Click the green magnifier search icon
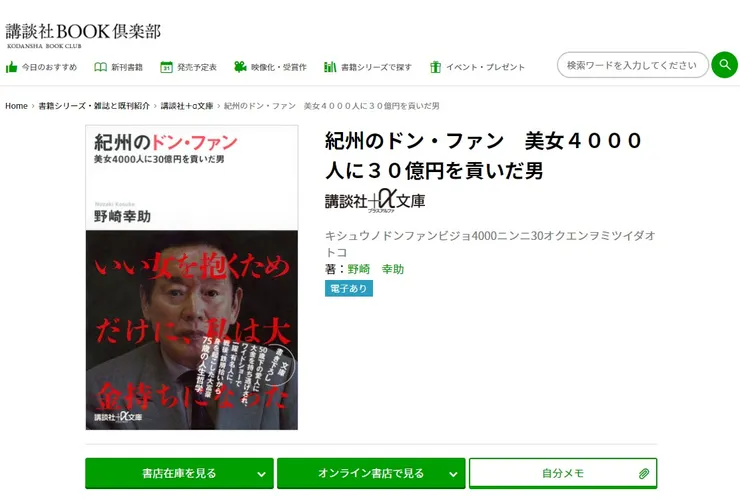 (x=724, y=65)
